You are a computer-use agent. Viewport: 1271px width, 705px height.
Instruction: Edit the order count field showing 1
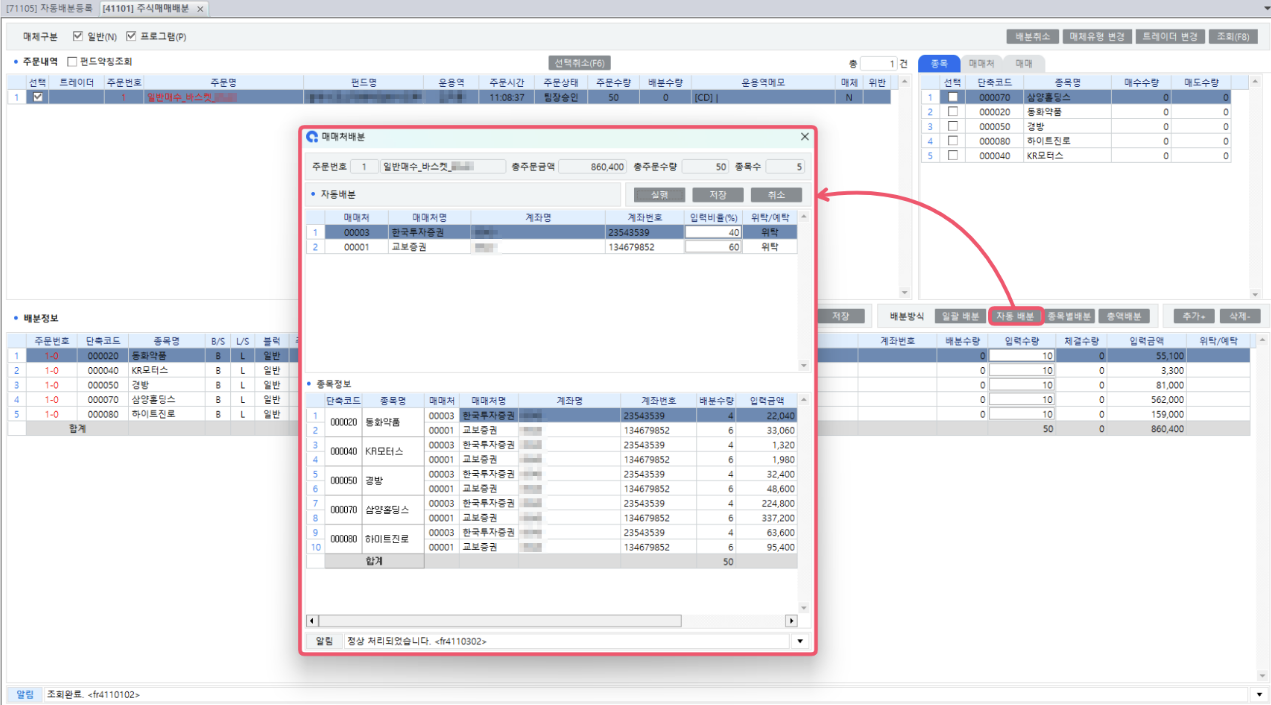[878, 62]
